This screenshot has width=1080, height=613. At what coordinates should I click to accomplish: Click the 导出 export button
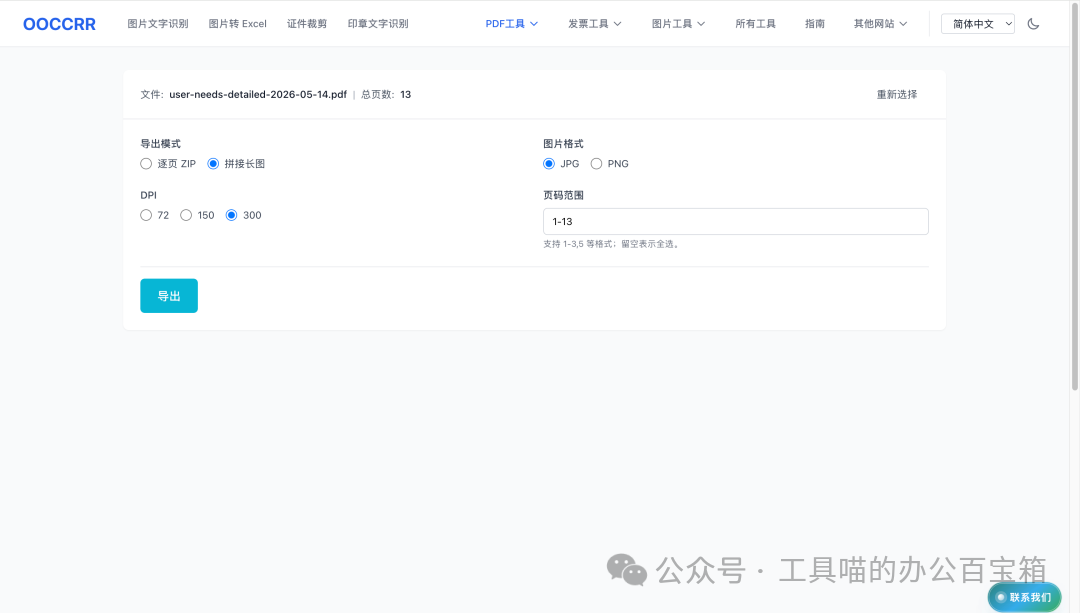point(169,295)
